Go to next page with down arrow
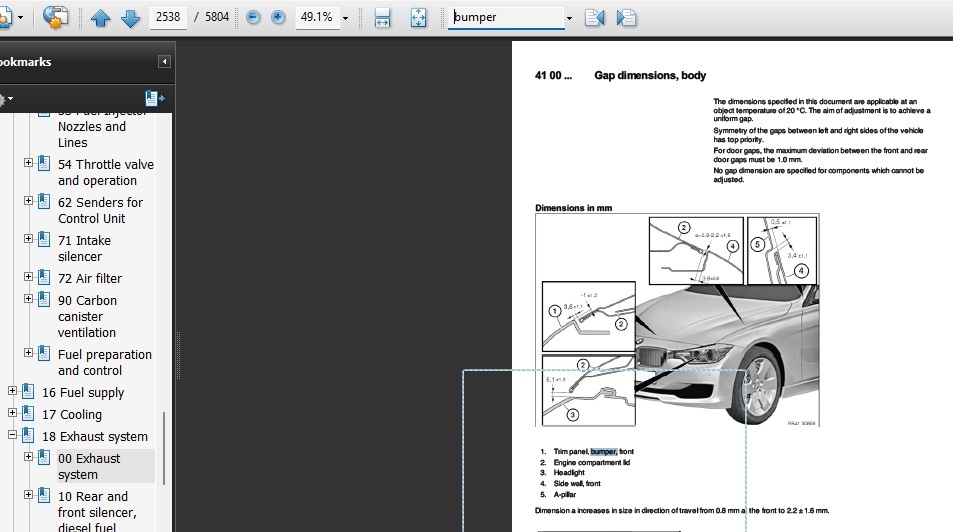This screenshot has width=953, height=532. pyautogui.click(x=130, y=18)
